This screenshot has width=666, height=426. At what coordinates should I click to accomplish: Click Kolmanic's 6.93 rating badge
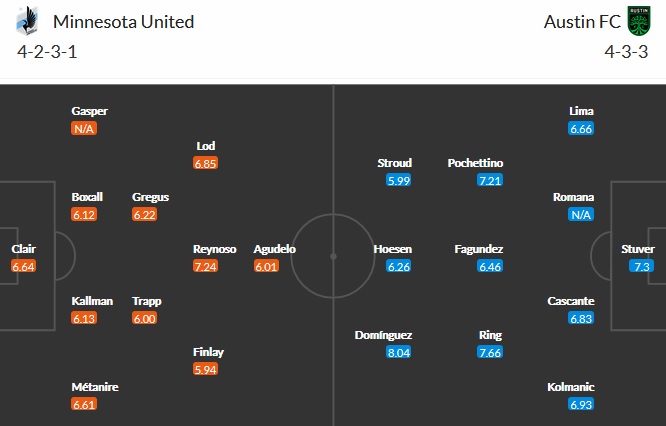(x=580, y=404)
